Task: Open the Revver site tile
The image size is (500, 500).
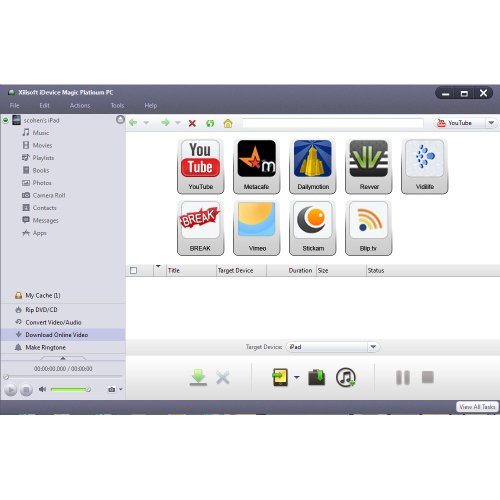Action: (369, 166)
